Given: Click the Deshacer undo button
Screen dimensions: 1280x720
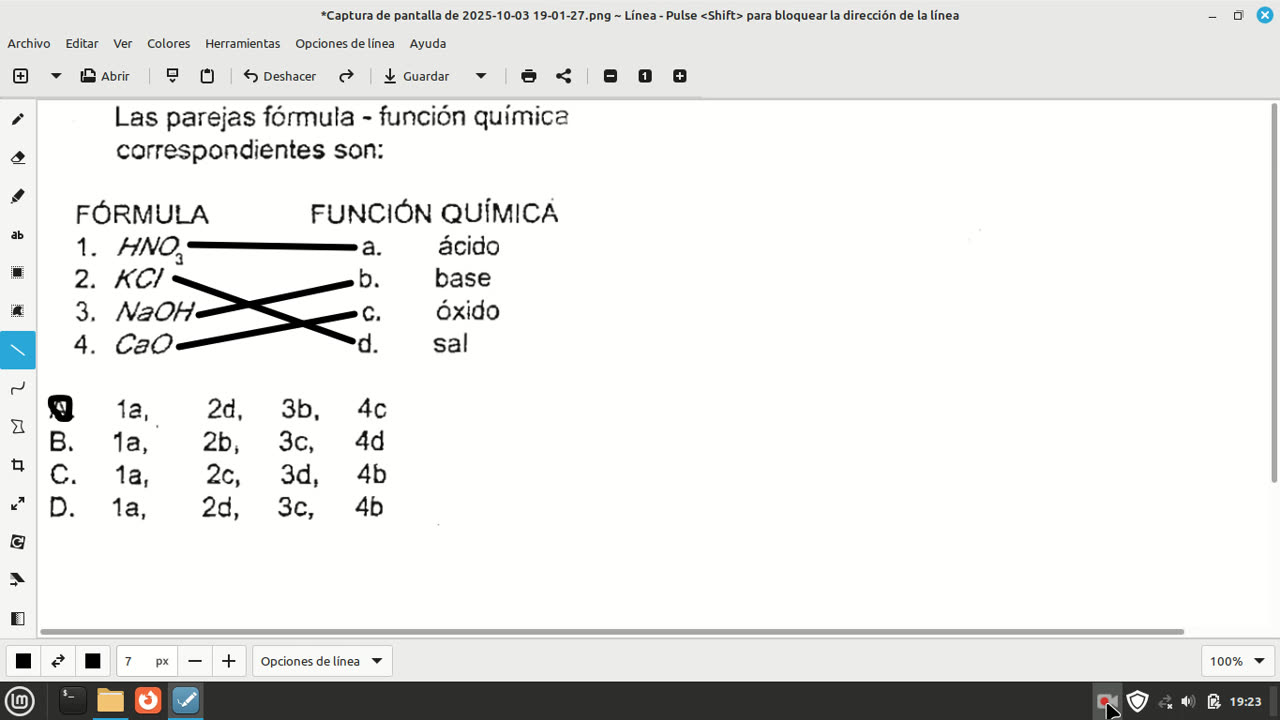Looking at the screenshot, I should (x=280, y=76).
